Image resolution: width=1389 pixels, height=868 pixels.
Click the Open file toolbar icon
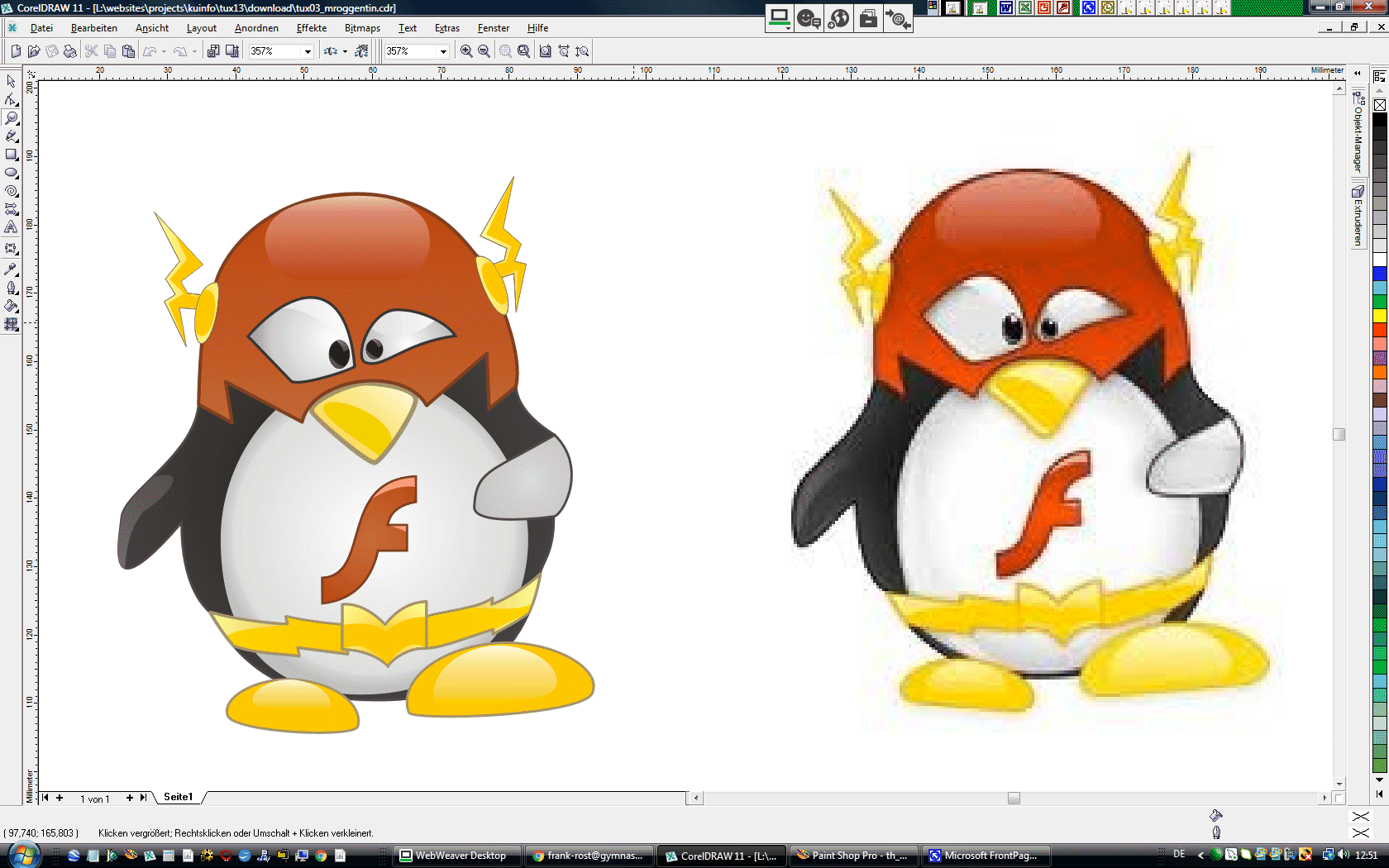pos(34,51)
